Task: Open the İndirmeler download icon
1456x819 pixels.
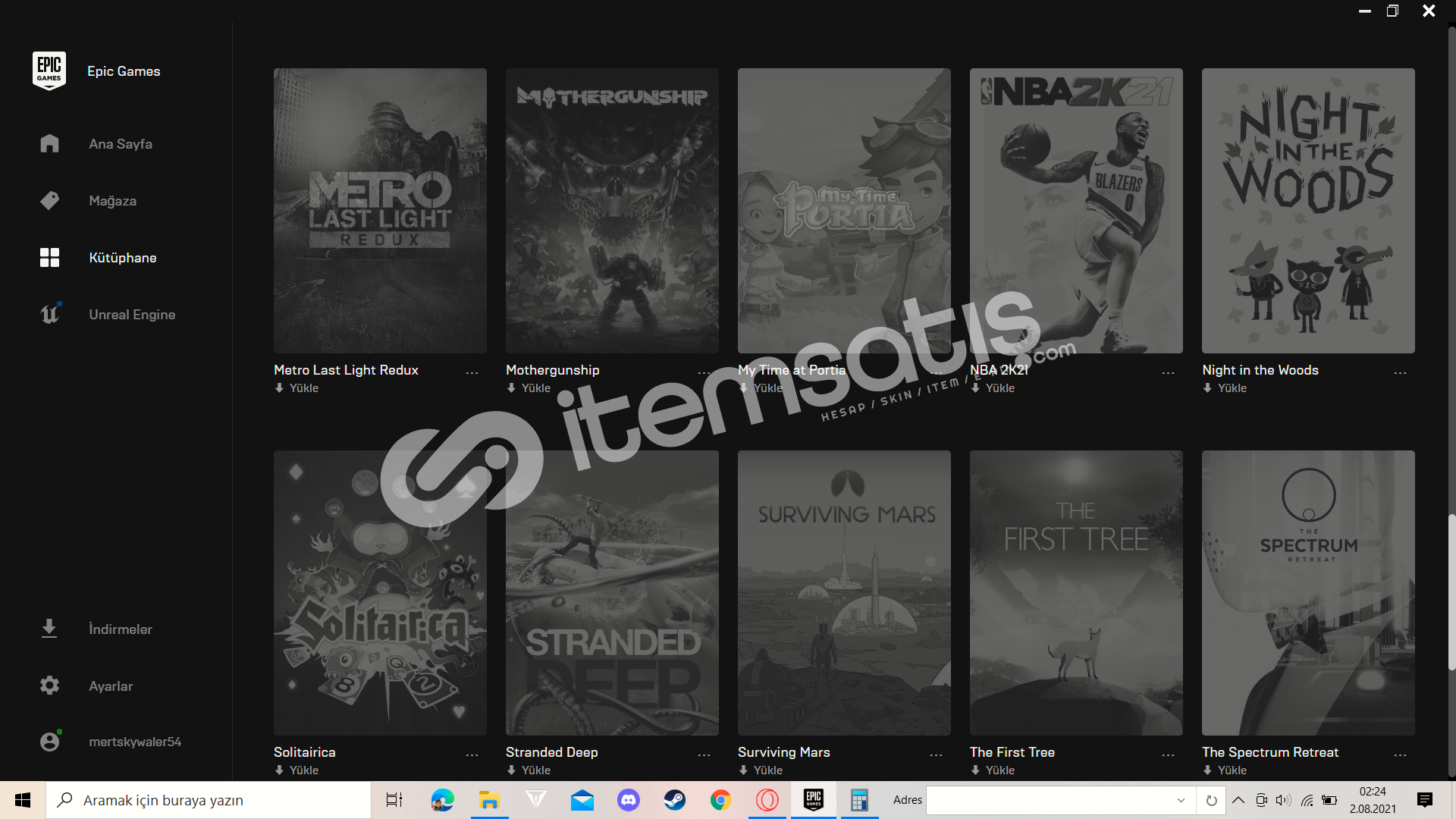Action: pyautogui.click(x=49, y=629)
